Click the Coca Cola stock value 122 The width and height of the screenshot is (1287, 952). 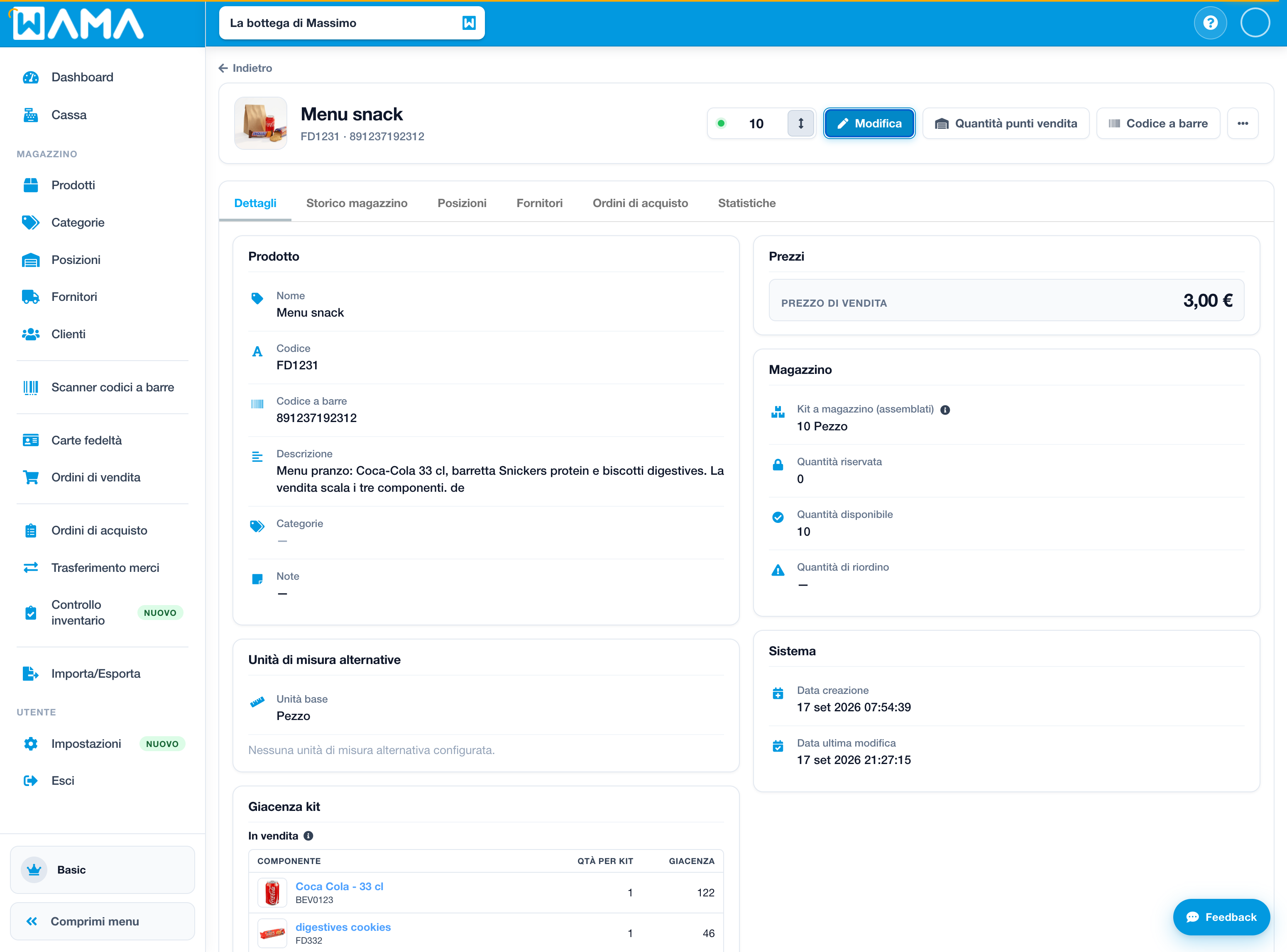[705, 893]
